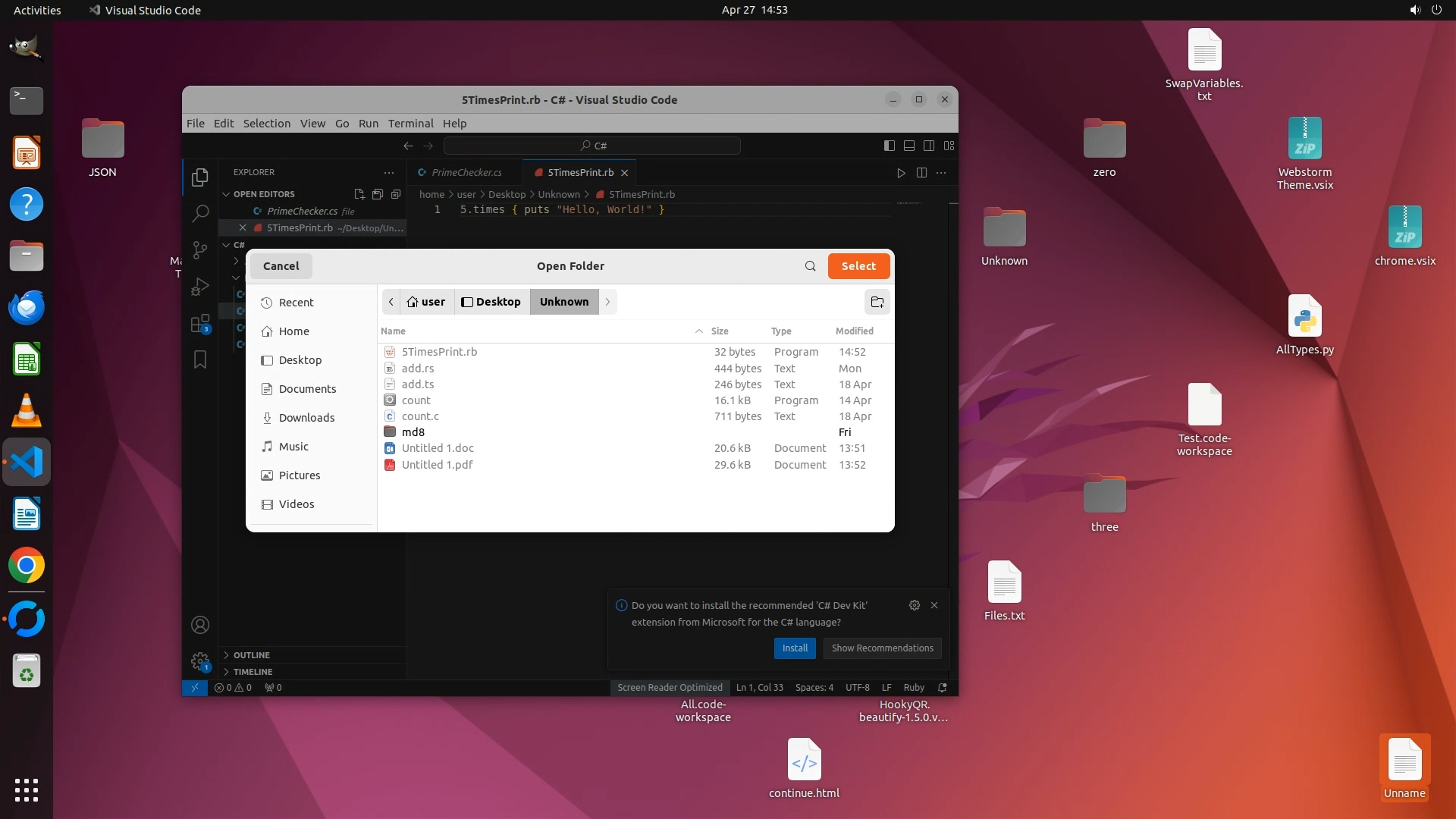Screen dimensions: 1456x819
Task: Toggle the secondary side bar layout icon
Action: coord(929,146)
